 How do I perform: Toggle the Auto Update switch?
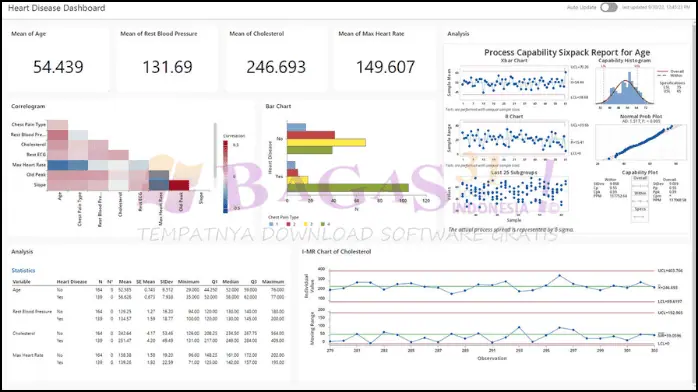(x=609, y=8)
